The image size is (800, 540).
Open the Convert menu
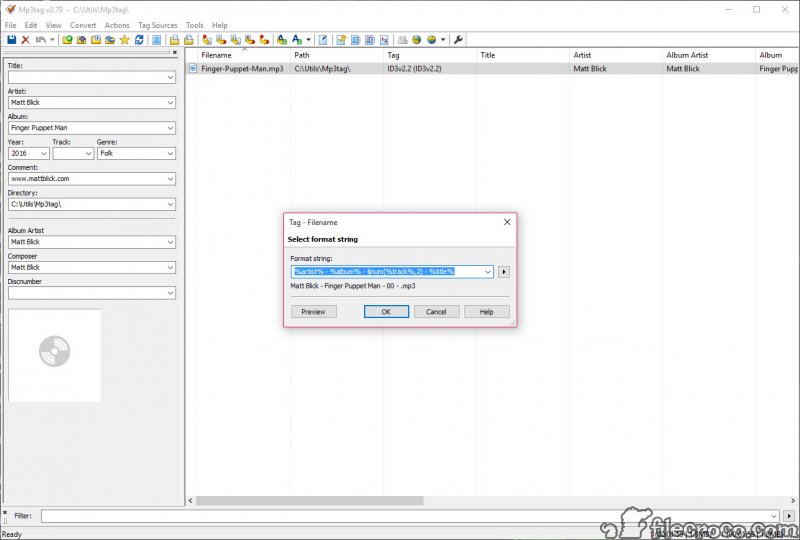click(83, 25)
